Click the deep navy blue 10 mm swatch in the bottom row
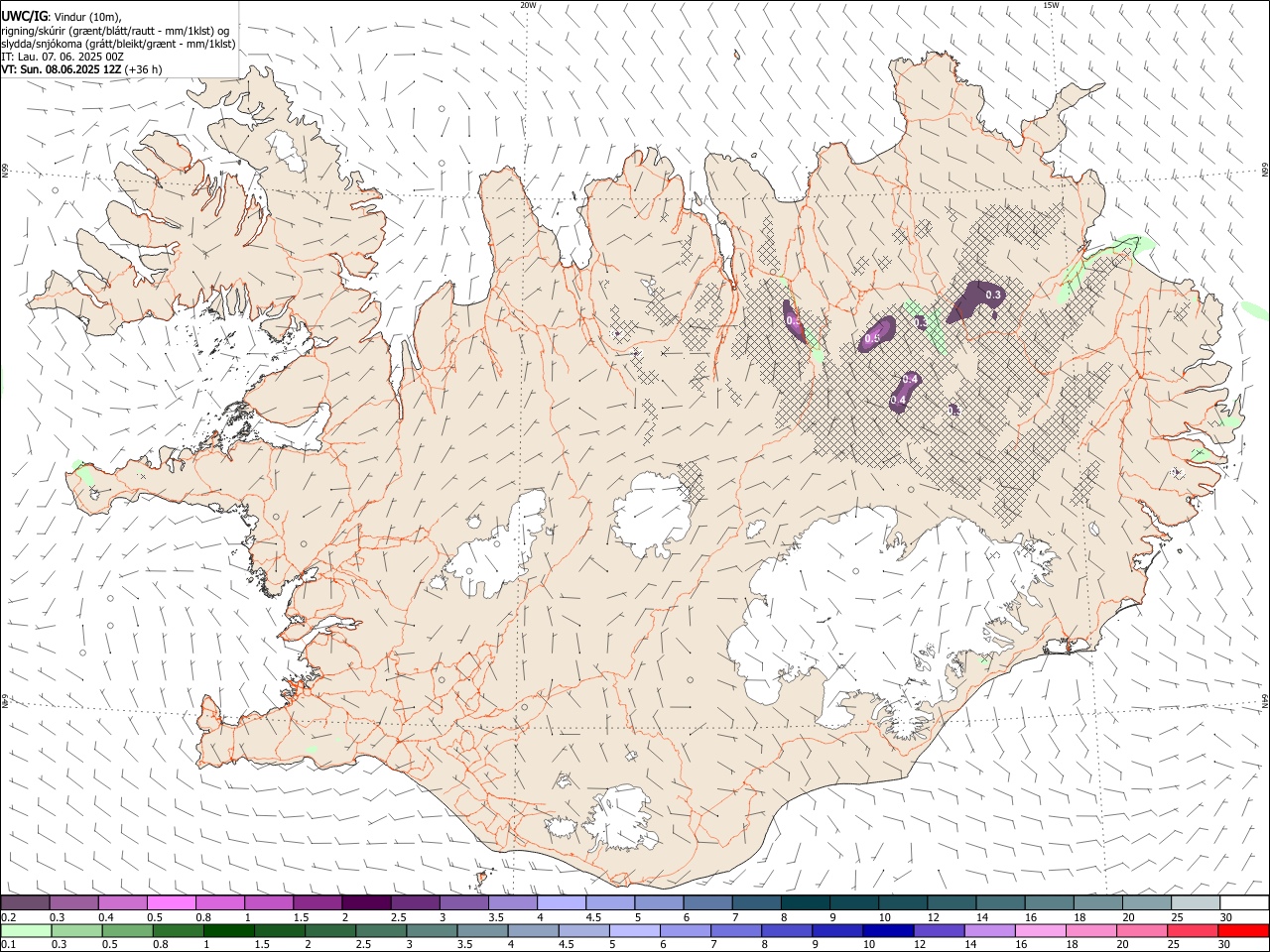The height and width of the screenshot is (952, 1270). [x=888, y=931]
